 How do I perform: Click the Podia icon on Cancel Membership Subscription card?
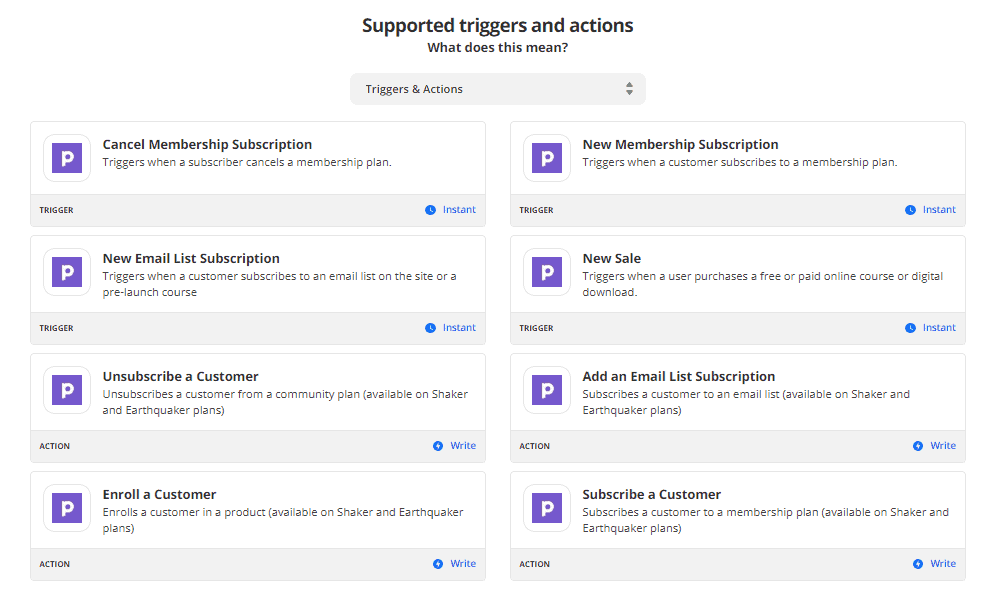coord(66,156)
